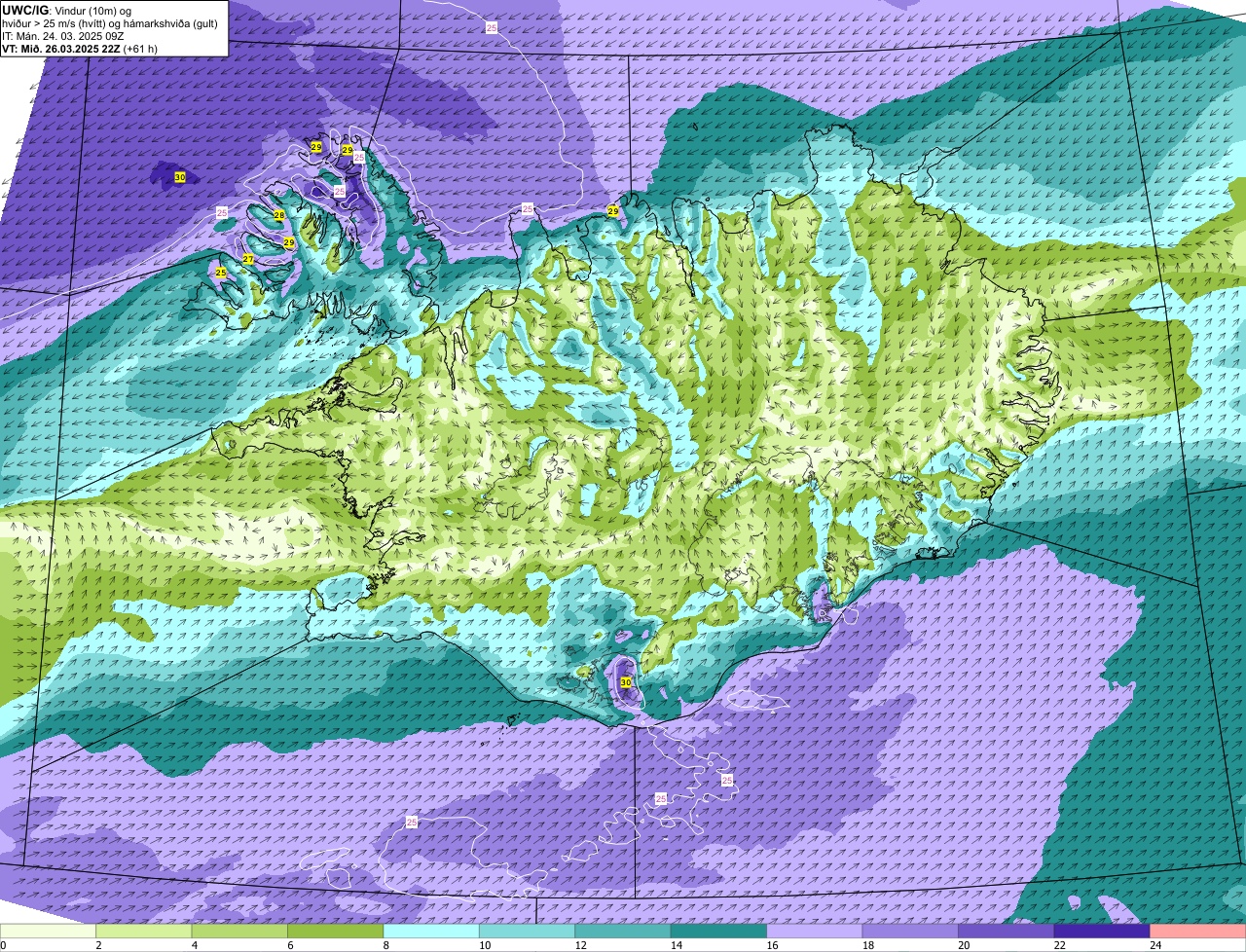Viewport: 1246px width, 952px height.
Task: Select the yellow 30 marker near the south coast
Action: pos(626,682)
